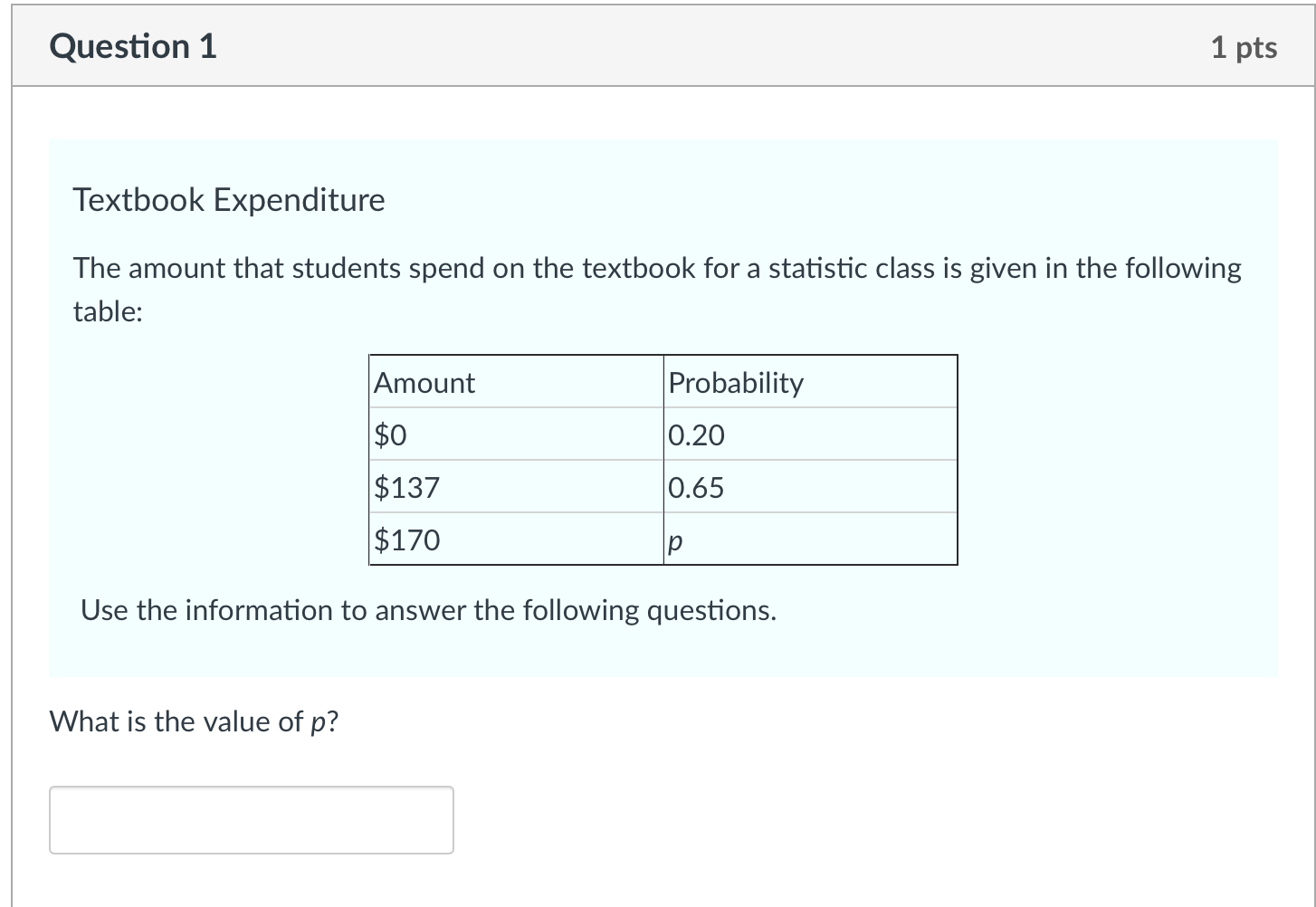Image resolution: width=1316 pixels, height=907 pixels.
Task: Click the 1 pts label
Action: pyautogui.click(x=1245, y=47)
